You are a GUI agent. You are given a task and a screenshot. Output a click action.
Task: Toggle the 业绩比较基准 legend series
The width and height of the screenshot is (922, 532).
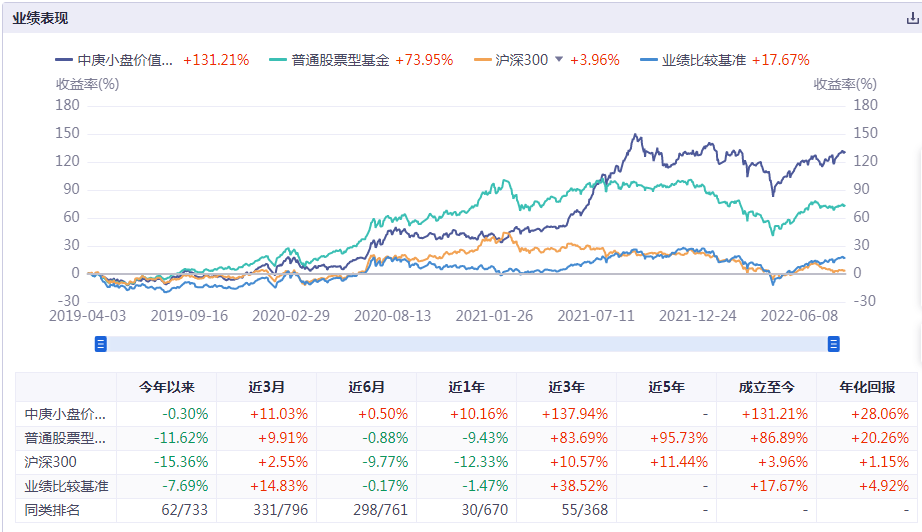coord(706,60)
